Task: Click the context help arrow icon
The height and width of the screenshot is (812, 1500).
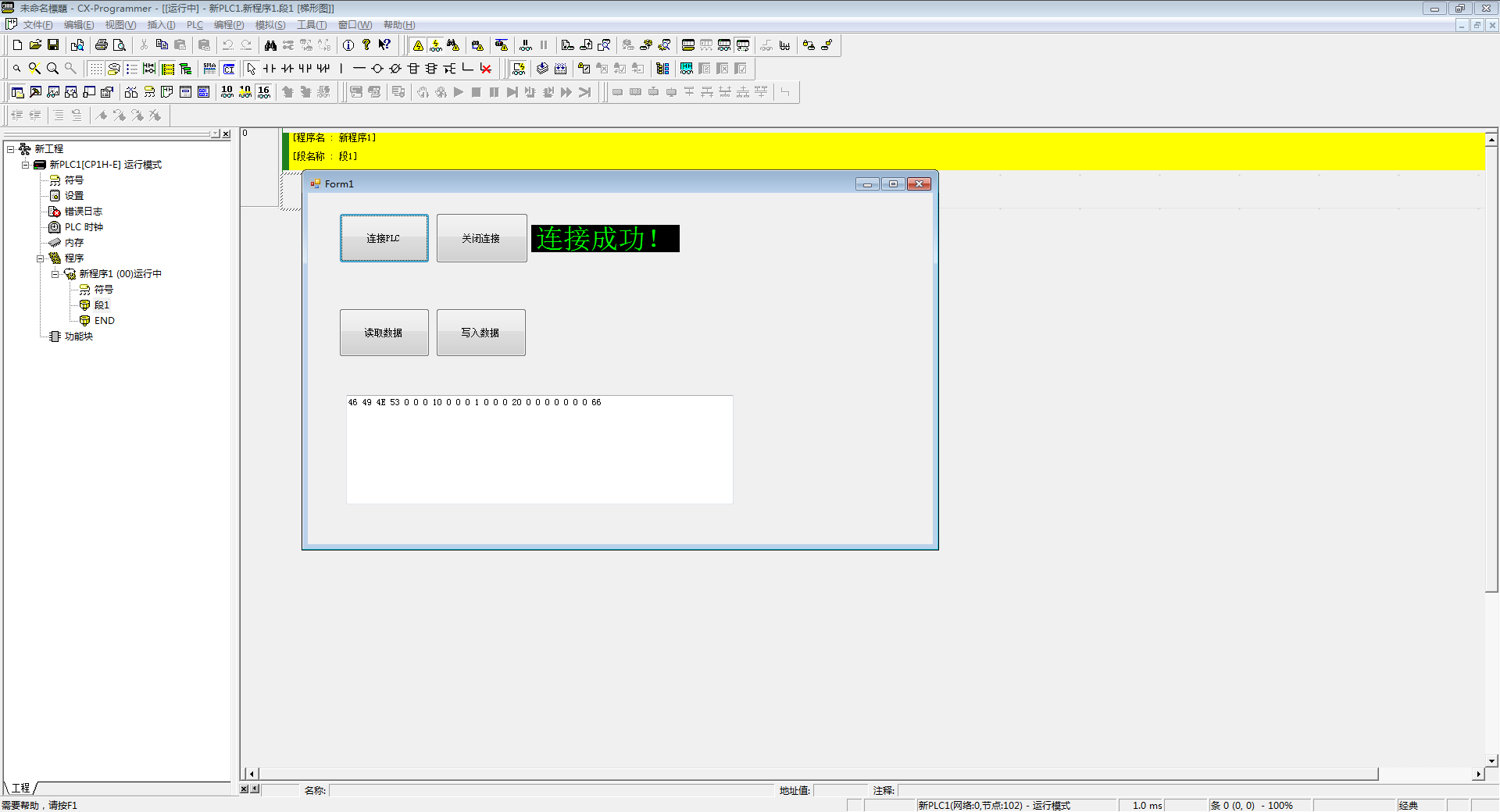Action: coord(384,45)
